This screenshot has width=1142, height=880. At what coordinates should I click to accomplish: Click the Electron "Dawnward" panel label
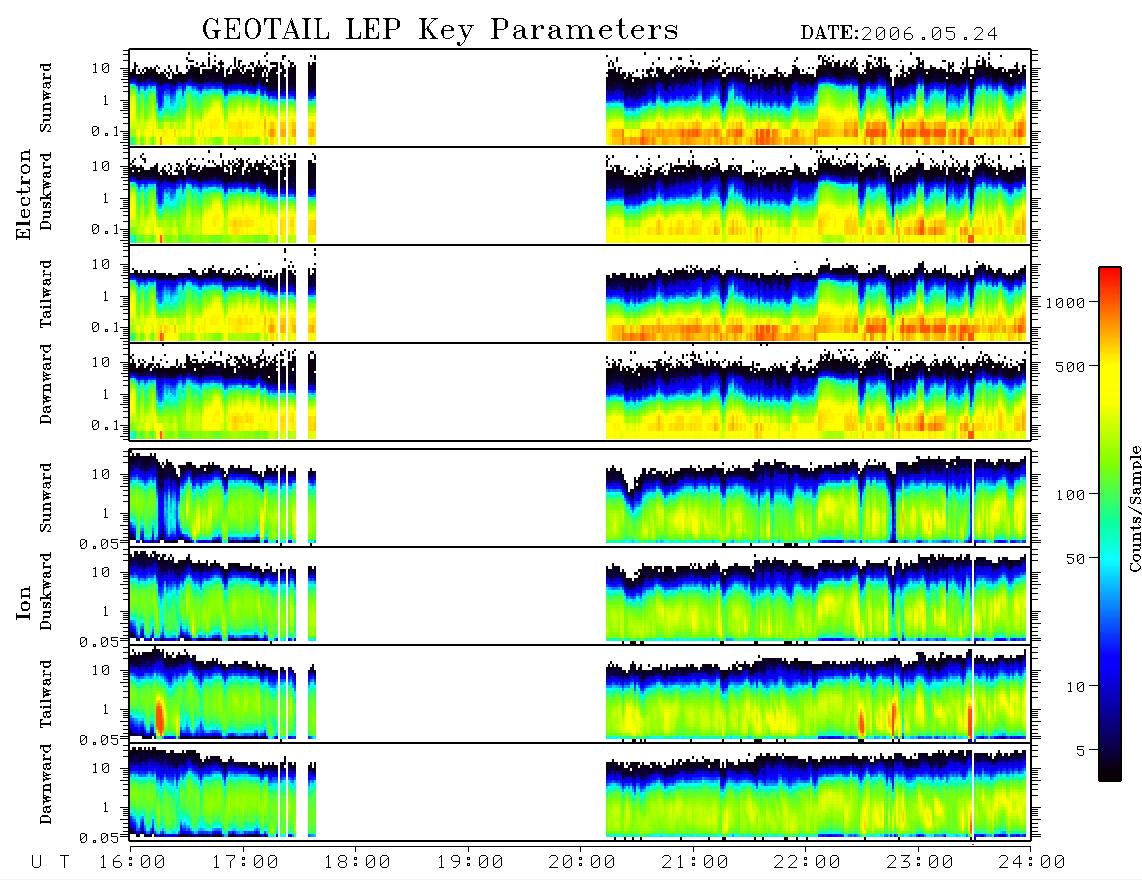coord(46,384)
